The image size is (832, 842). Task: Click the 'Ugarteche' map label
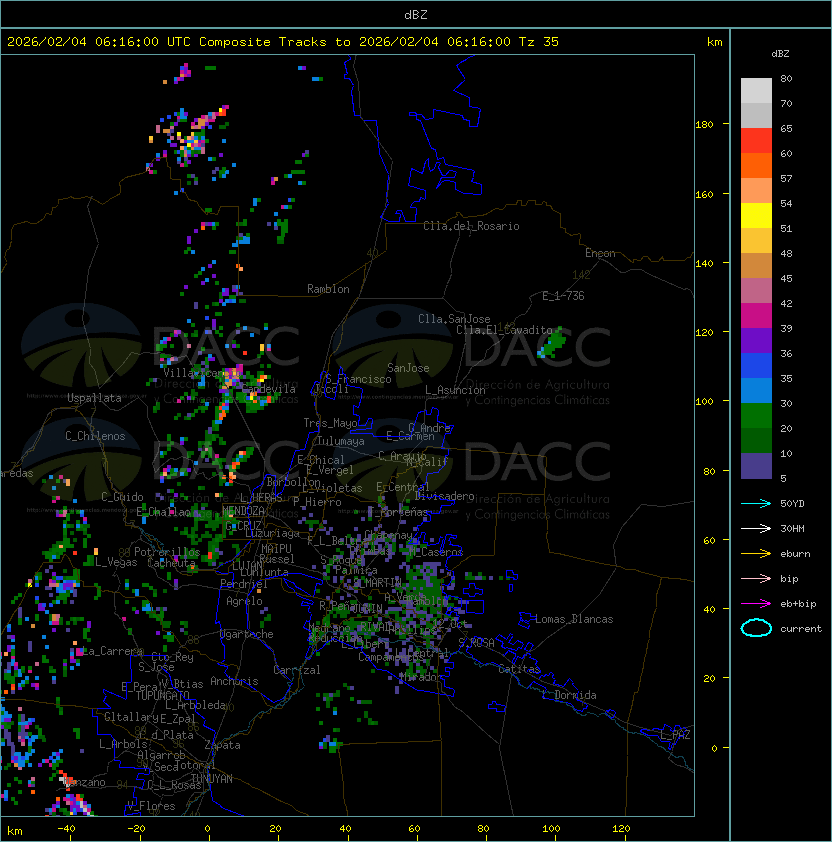(247, 634)
